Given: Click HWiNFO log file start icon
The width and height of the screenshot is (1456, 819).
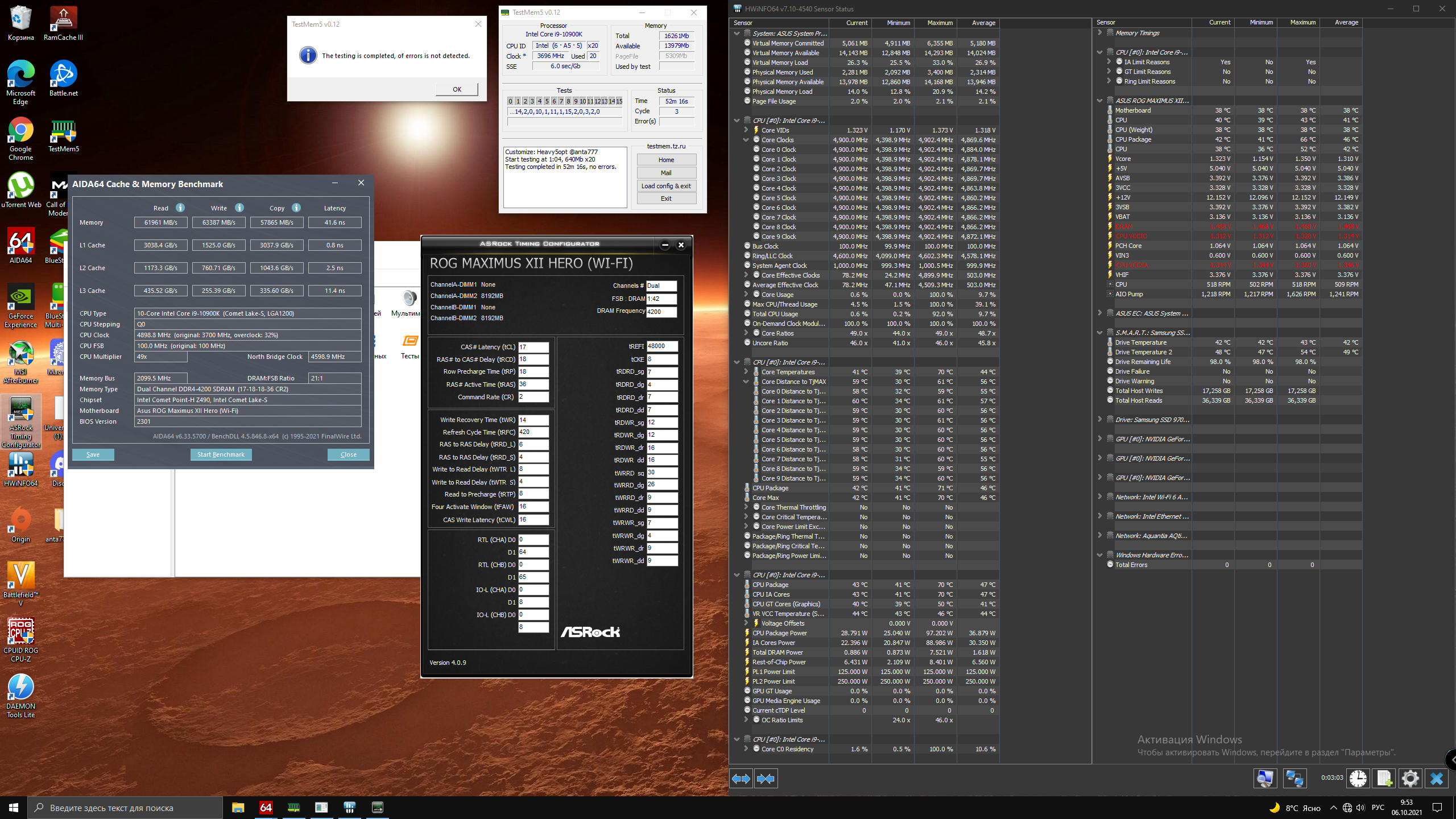Looking at the screenshot, I should 1384,779.
